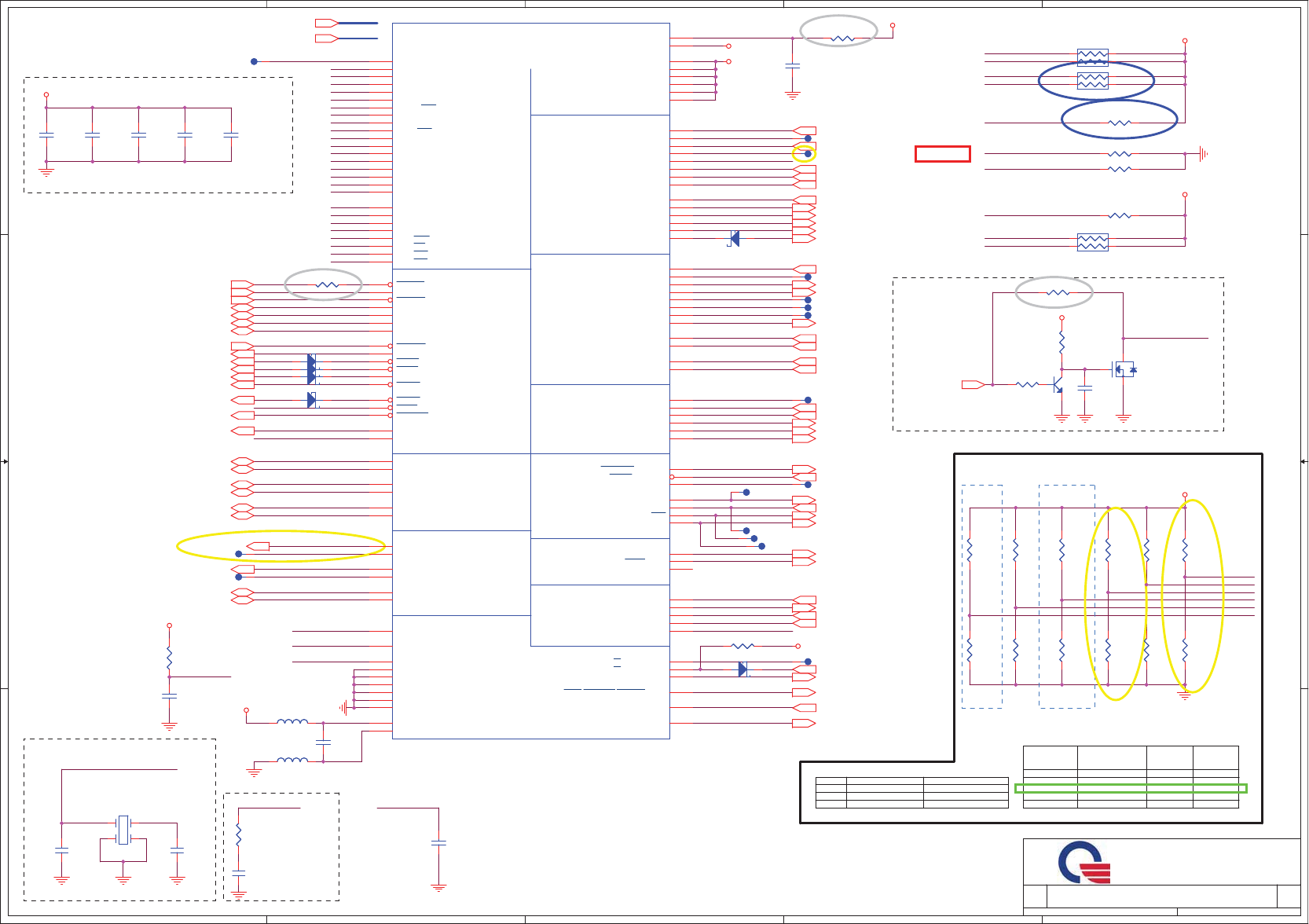Click the triple stacked diode symbol
Viewport: 1309px width, 924px height.
[x=312, y=369]
